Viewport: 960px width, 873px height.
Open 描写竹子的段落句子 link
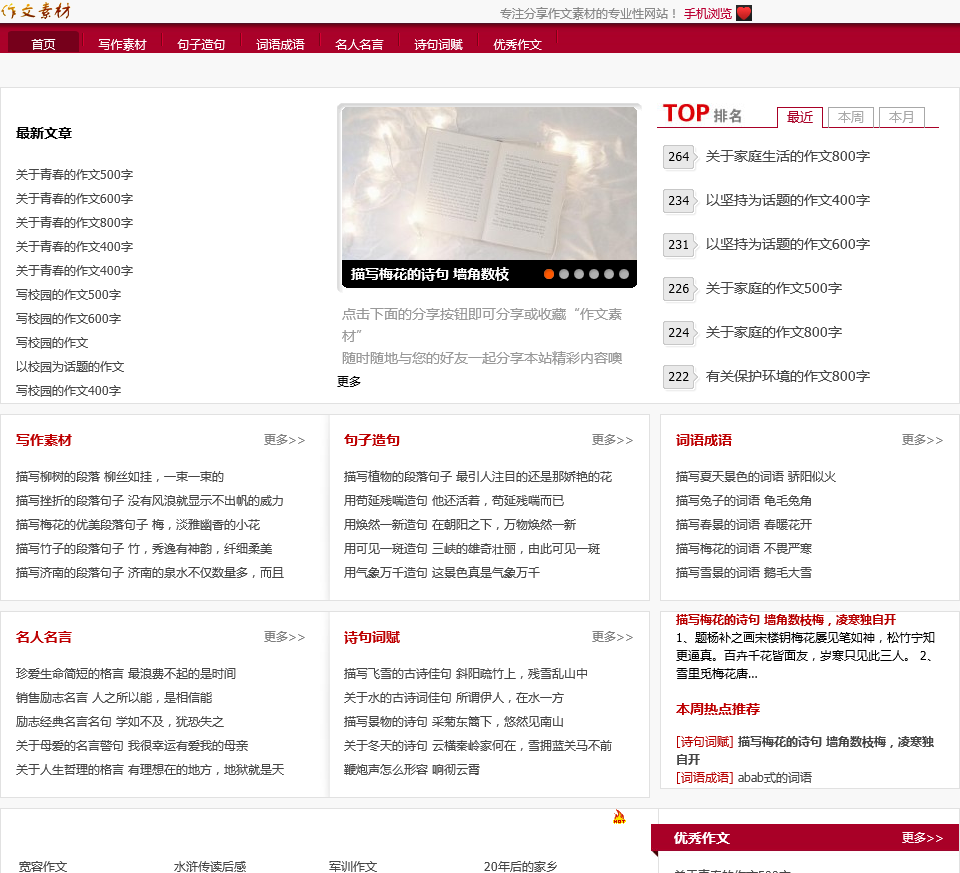pyautogui.click(x=144, y=549)
